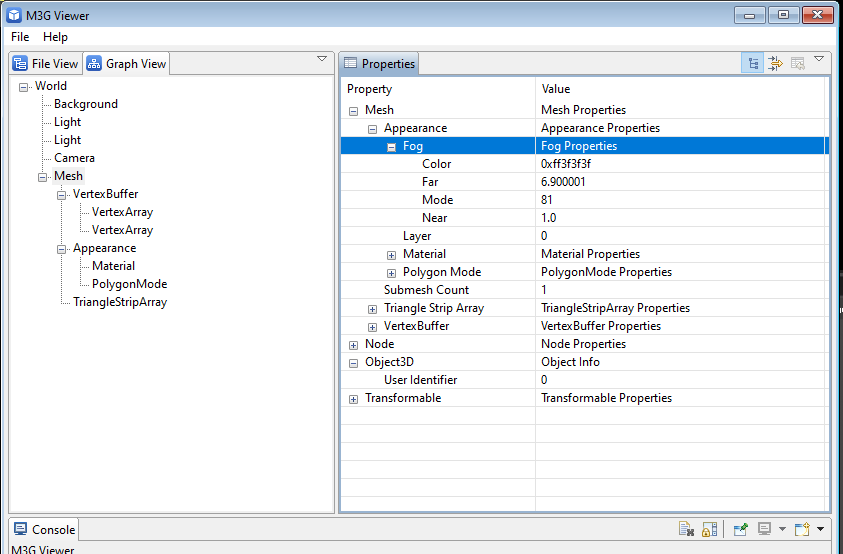Open the Graph View panel view menu

[x=322, y=59]
